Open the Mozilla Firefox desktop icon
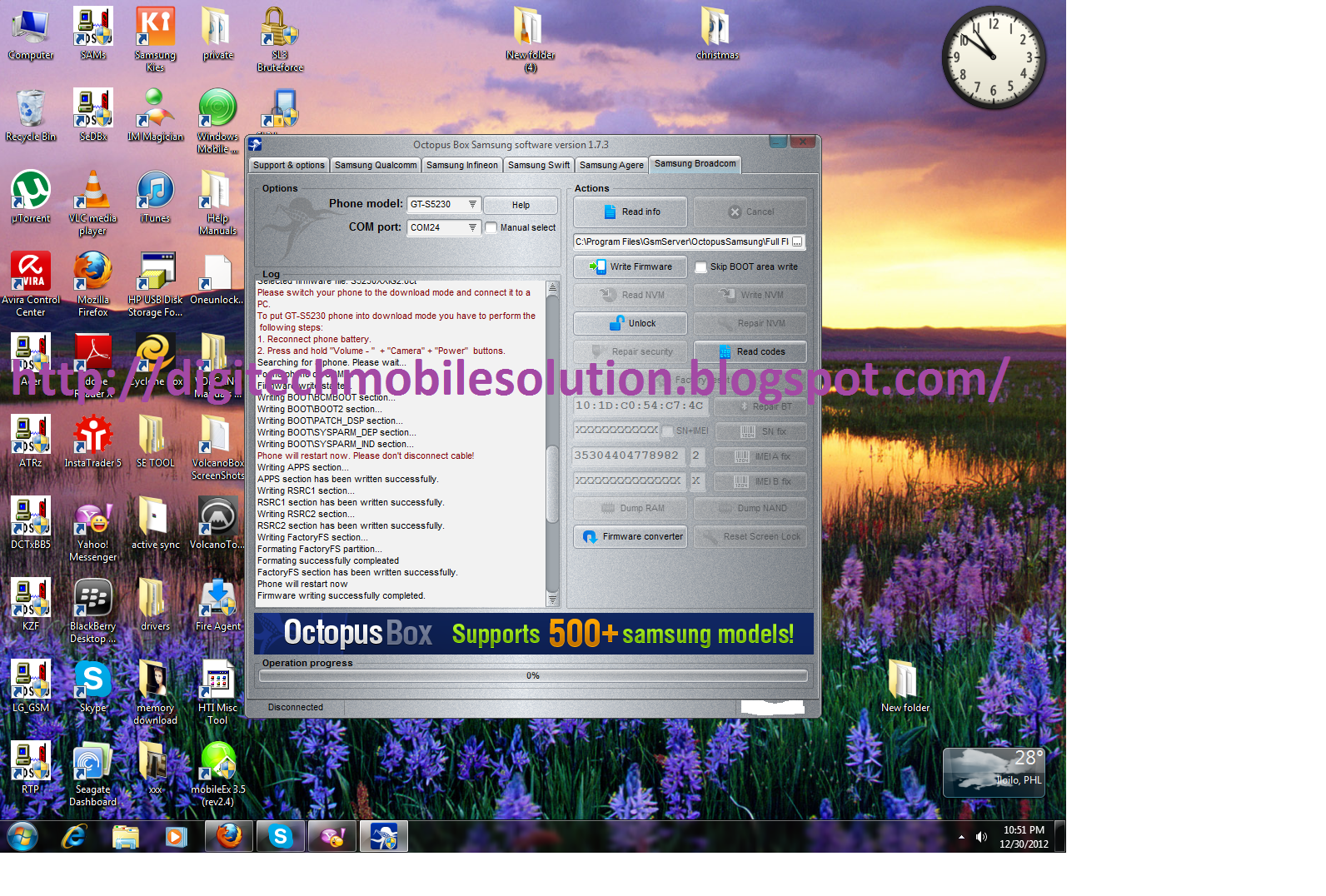This screenshot has width=1326, height=896. coord(93,284)
